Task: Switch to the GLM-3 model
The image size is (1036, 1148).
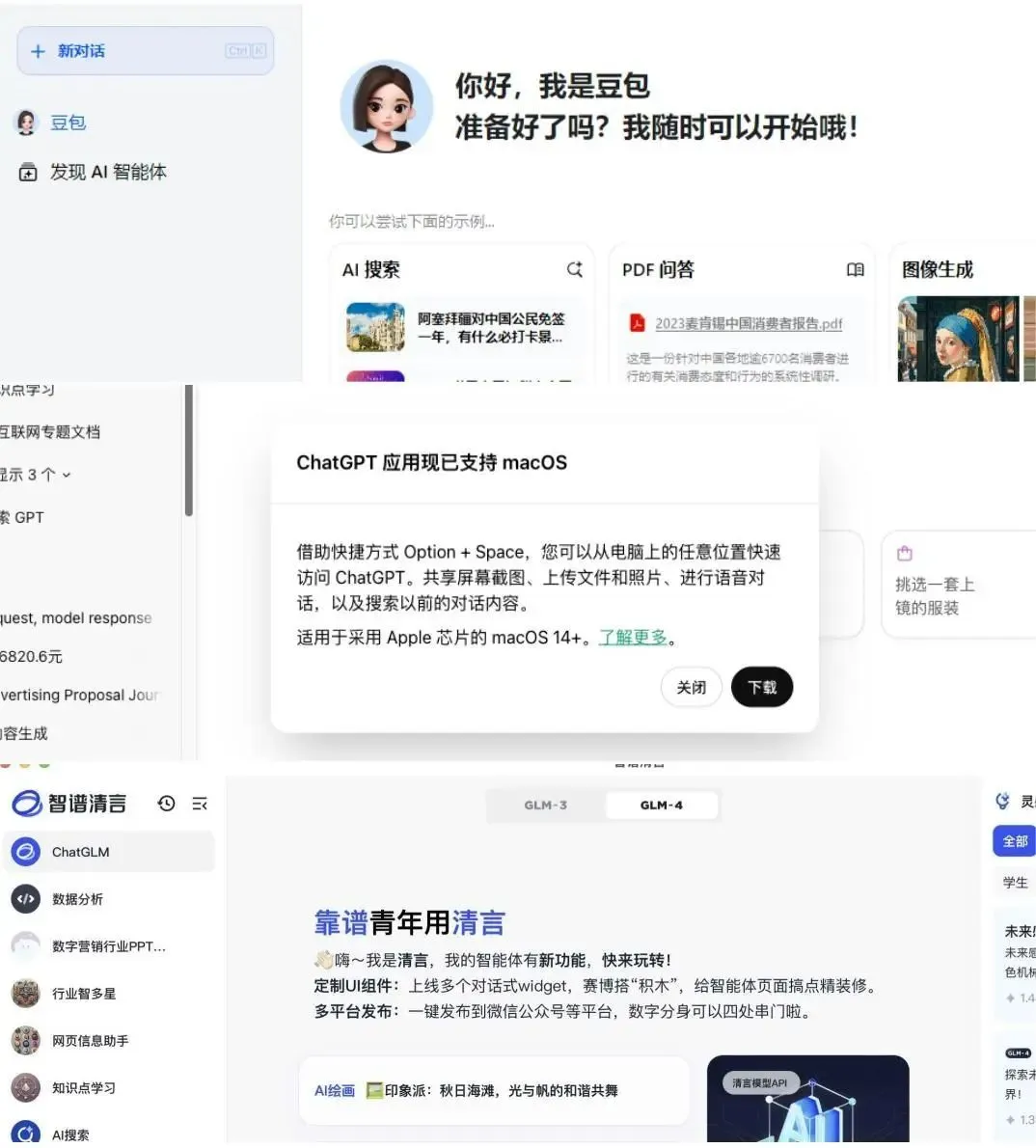Action: click(546, 806)
